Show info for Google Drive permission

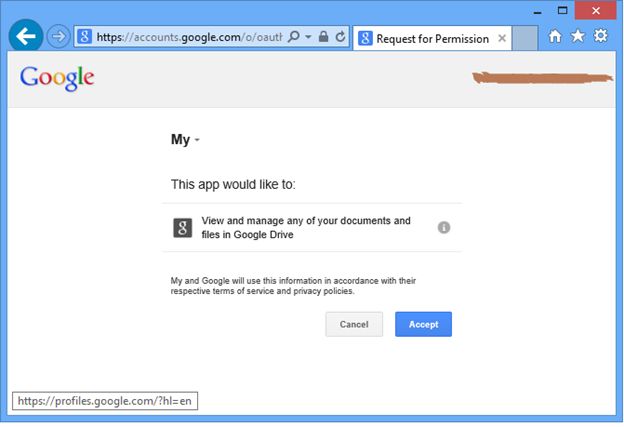(444, 228)
